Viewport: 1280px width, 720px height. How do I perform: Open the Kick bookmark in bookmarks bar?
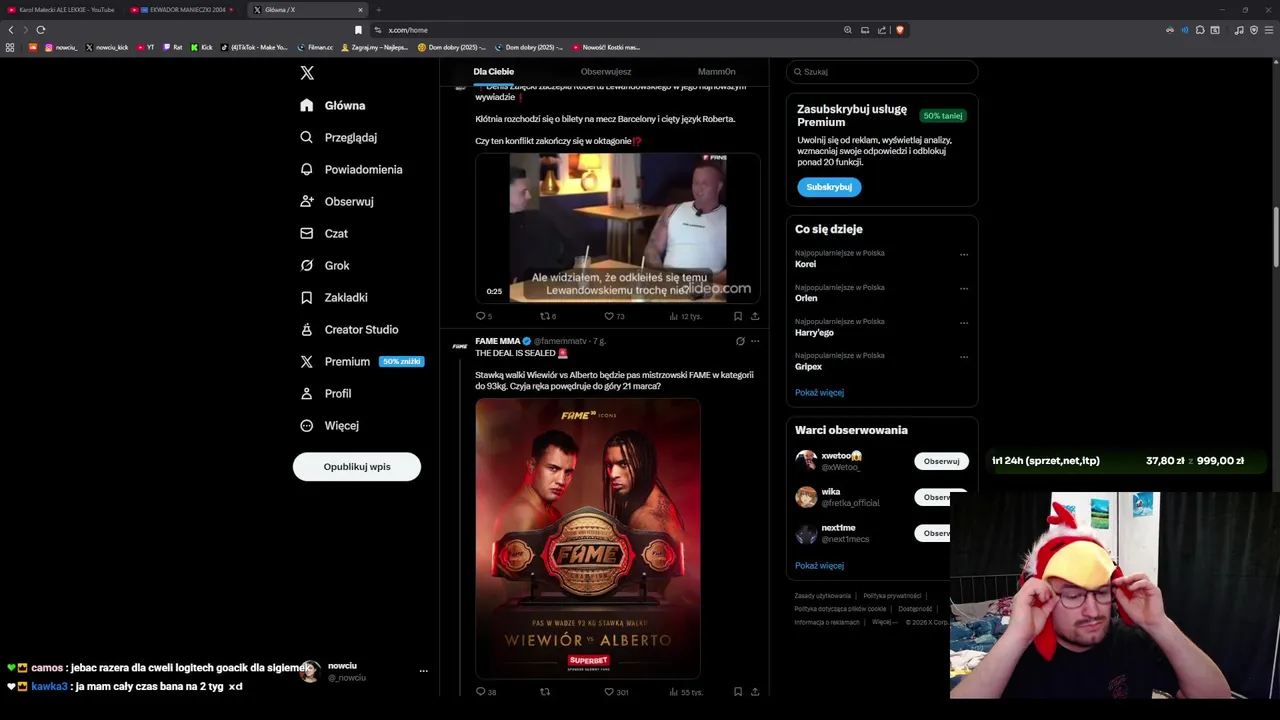[x=201, y=47]
